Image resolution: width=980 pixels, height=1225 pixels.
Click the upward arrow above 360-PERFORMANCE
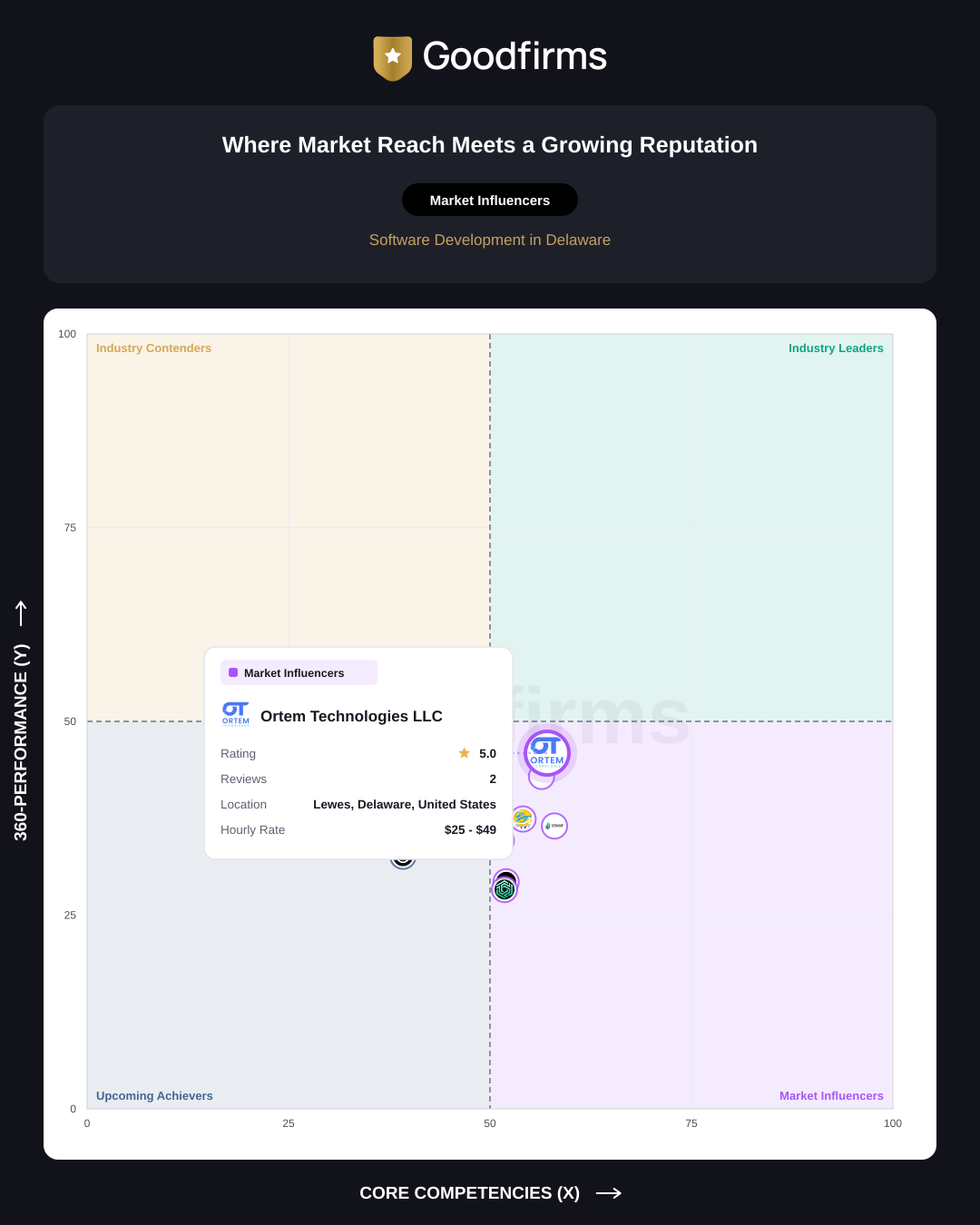coord(21,613)
